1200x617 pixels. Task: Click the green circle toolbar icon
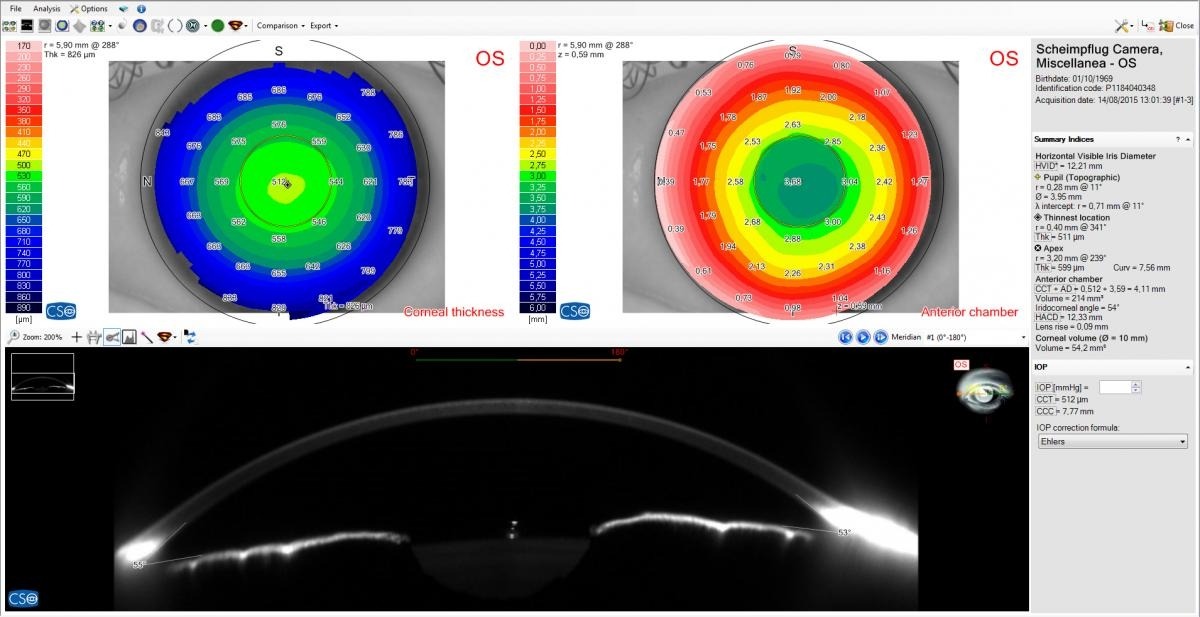pyautogui.click(x=217, y=25)
